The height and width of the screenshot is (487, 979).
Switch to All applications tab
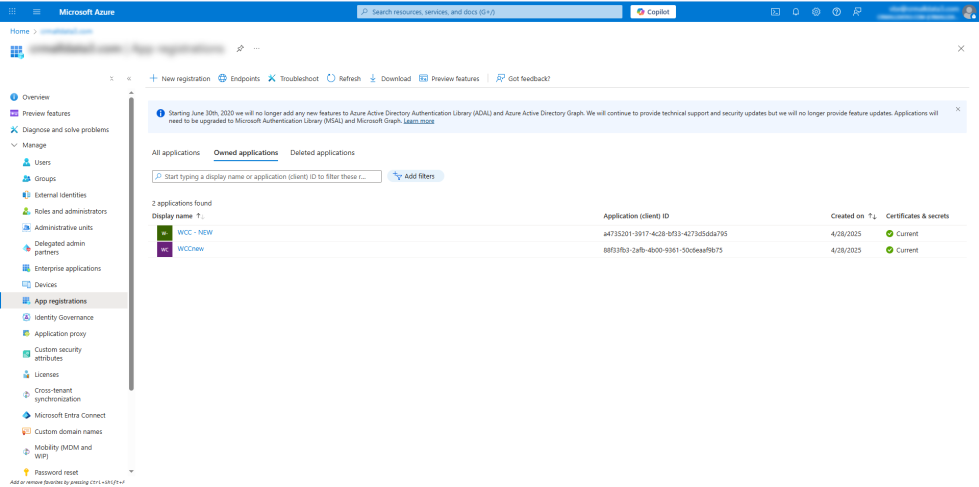coord(176,152)
